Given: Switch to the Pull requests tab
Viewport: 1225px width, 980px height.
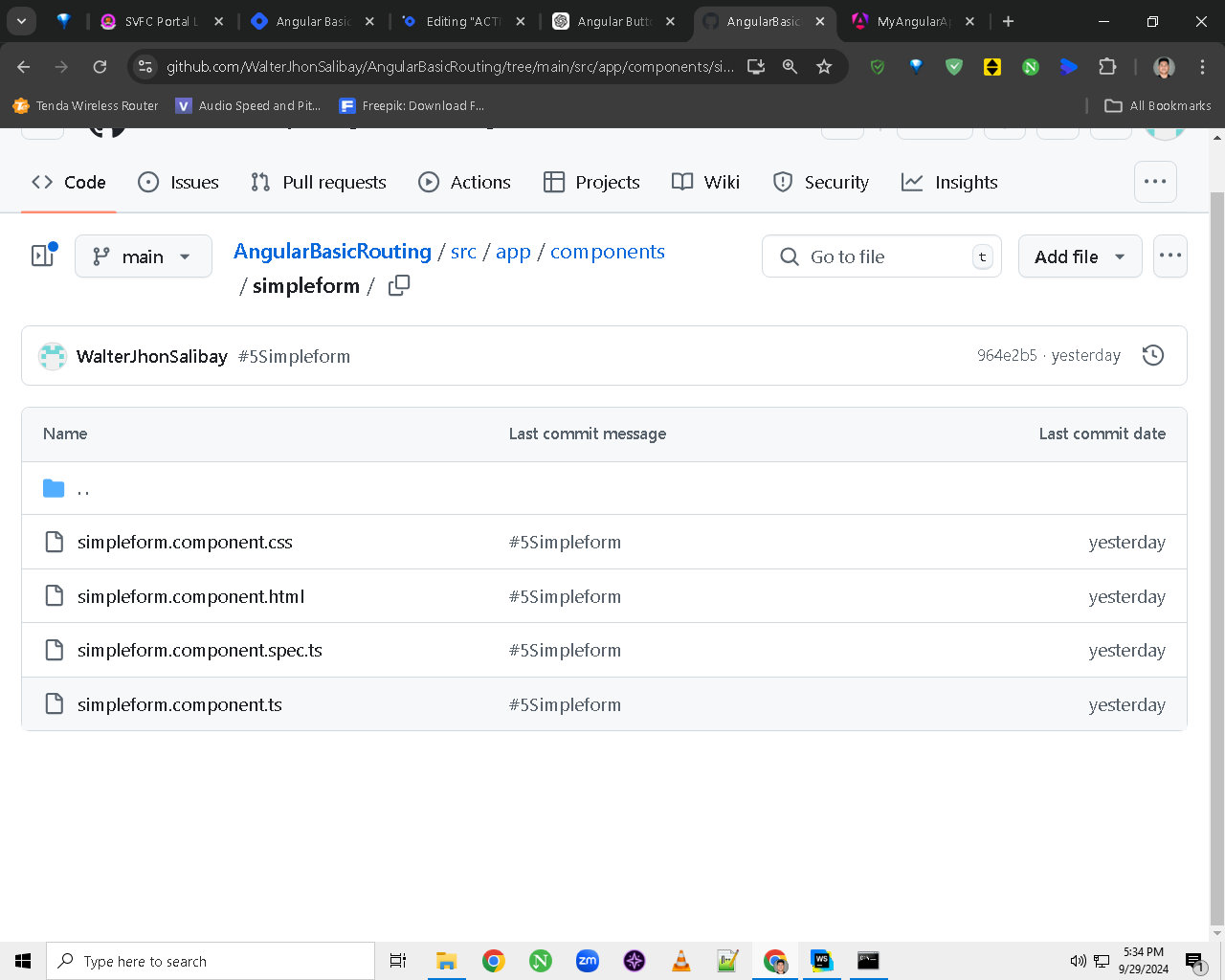Looking at the screenshot, I should pos(319,182).
